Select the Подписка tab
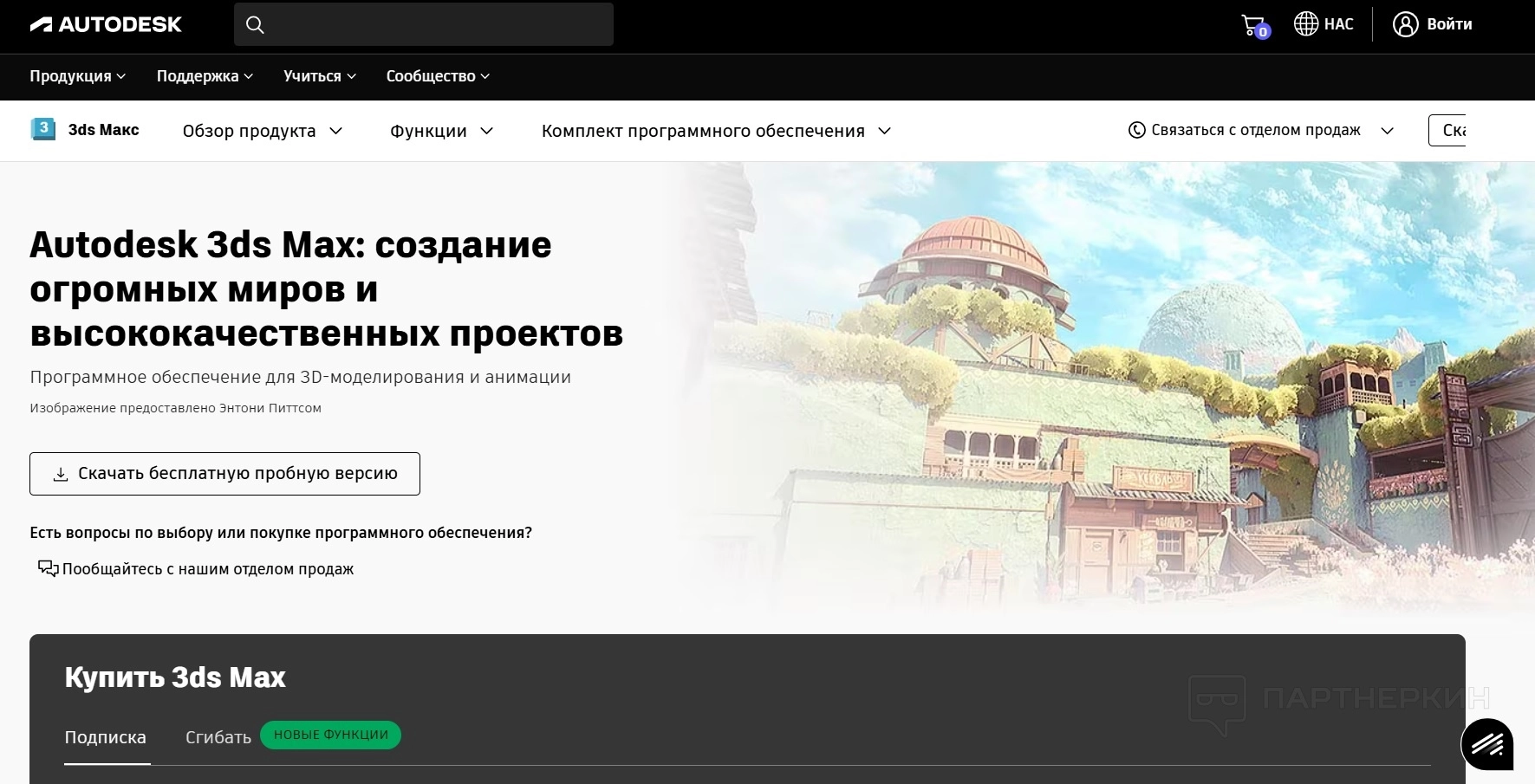The image size is (1535, 784). (106, 737)
